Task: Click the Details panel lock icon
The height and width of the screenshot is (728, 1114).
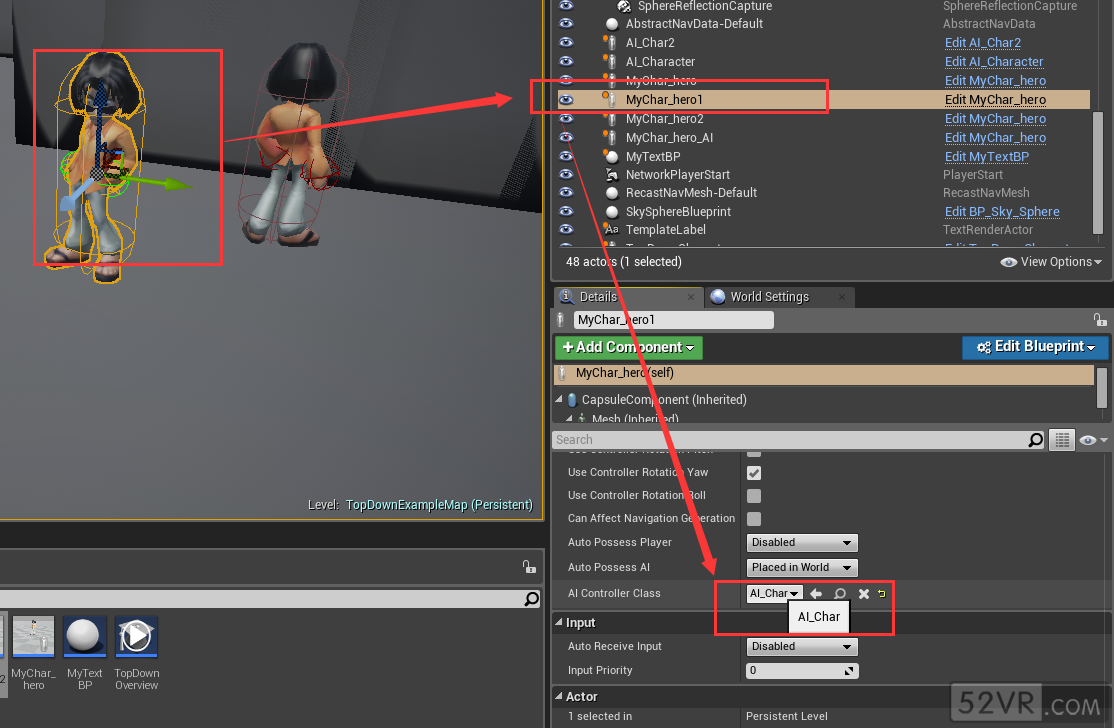Action: point(1100,320)
